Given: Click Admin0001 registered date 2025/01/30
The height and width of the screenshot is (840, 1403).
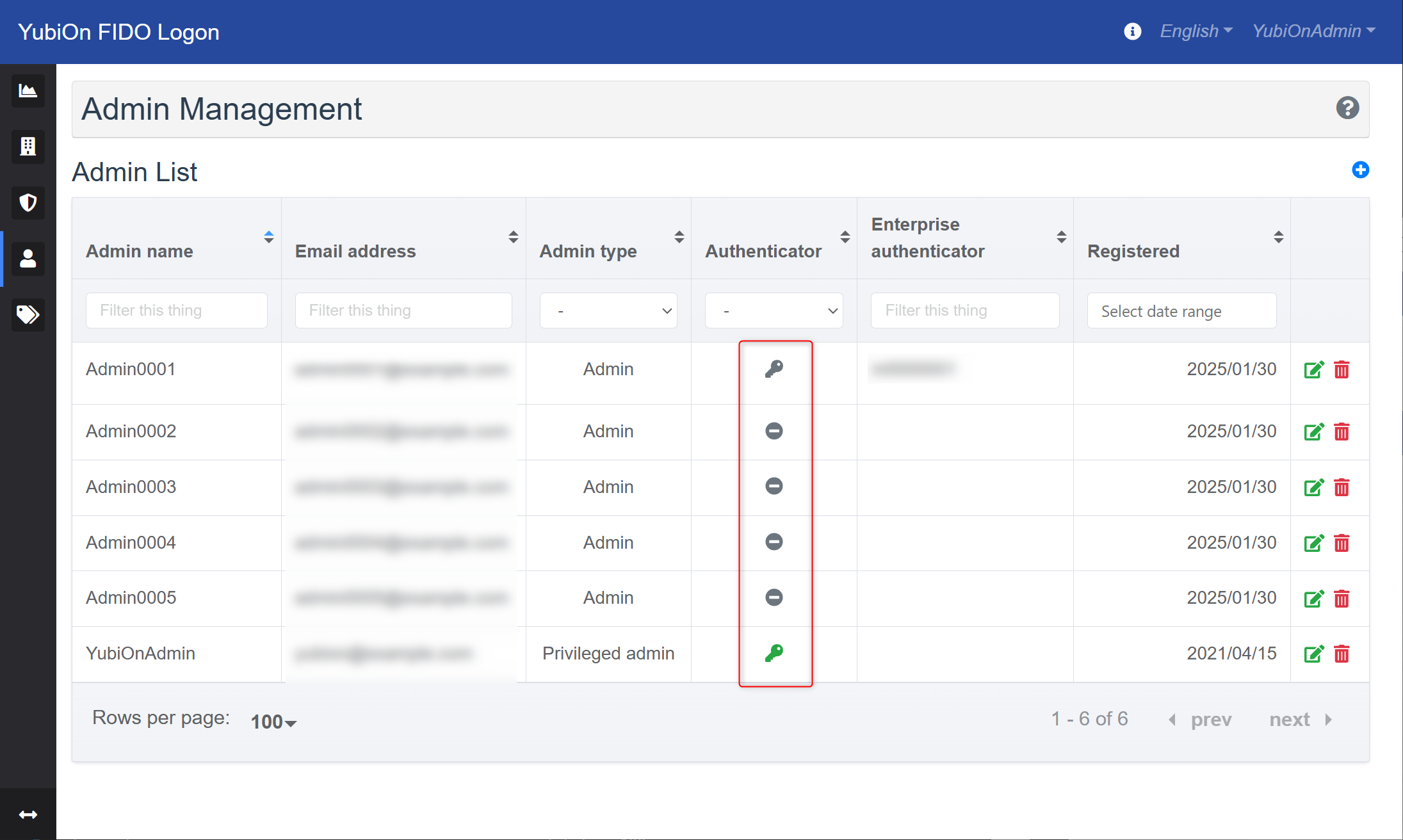Looking at the screenshot, I should click(x=1231, y=369).
